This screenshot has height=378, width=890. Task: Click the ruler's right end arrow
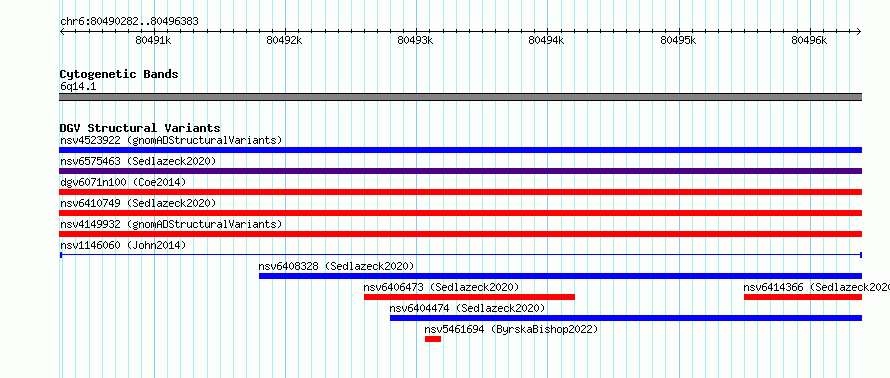click(x=859, y=32)
